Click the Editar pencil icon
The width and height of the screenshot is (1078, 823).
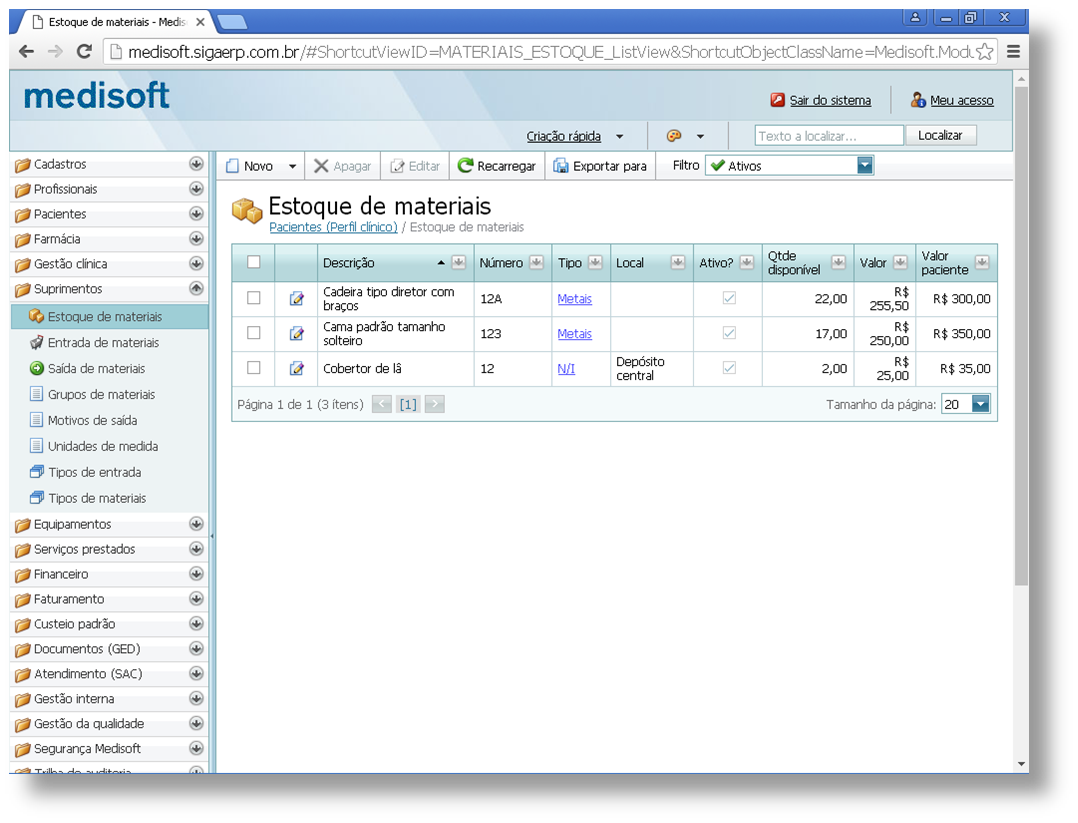[x=397, y=166]
